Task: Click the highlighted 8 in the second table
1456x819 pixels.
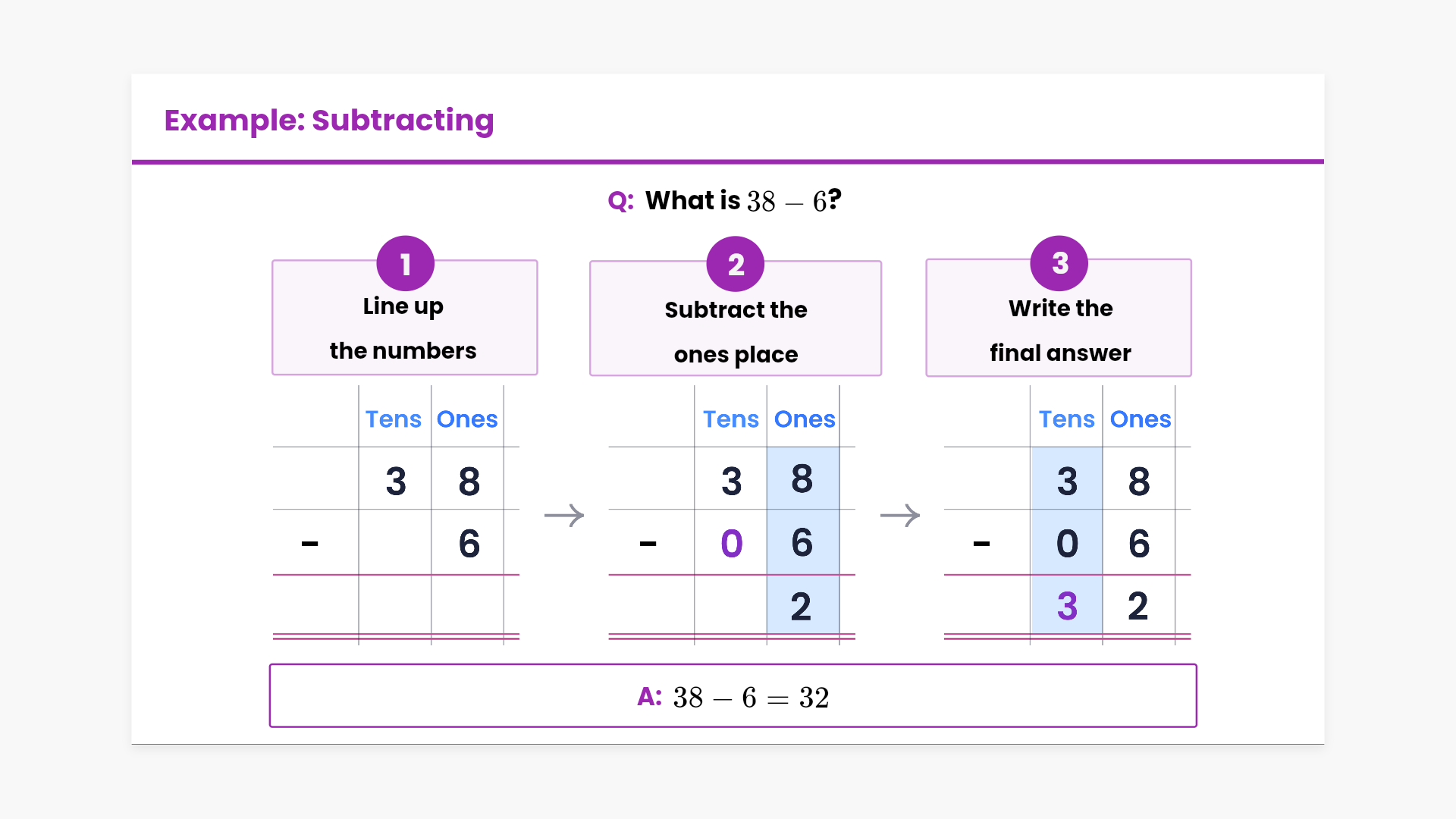Action: click(x=802, y=479)
